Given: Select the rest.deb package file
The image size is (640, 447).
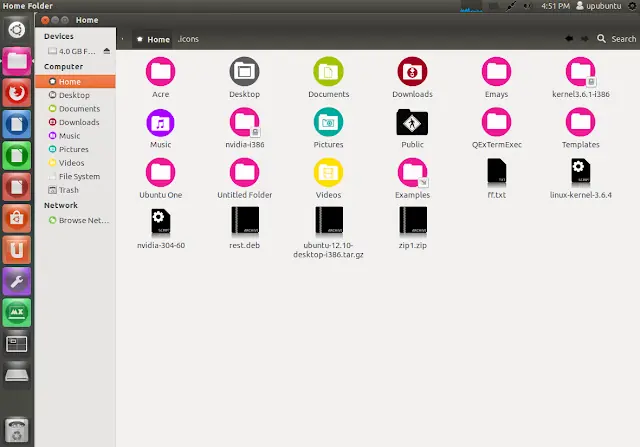Looking at the screenshot, I should (x=245, y=220).
